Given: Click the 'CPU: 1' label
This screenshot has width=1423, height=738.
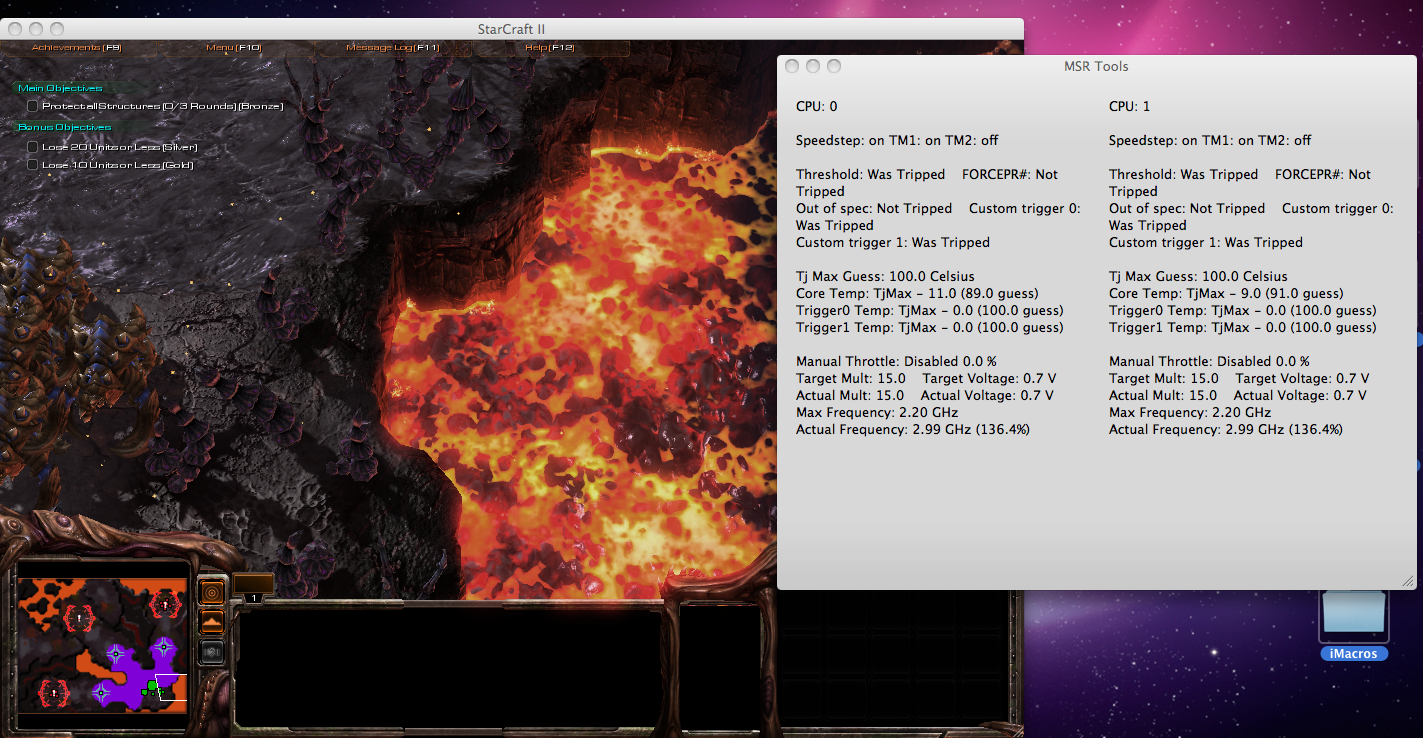Looking at the screenshot, I should pyautogui.click(x=1130, y=106).
